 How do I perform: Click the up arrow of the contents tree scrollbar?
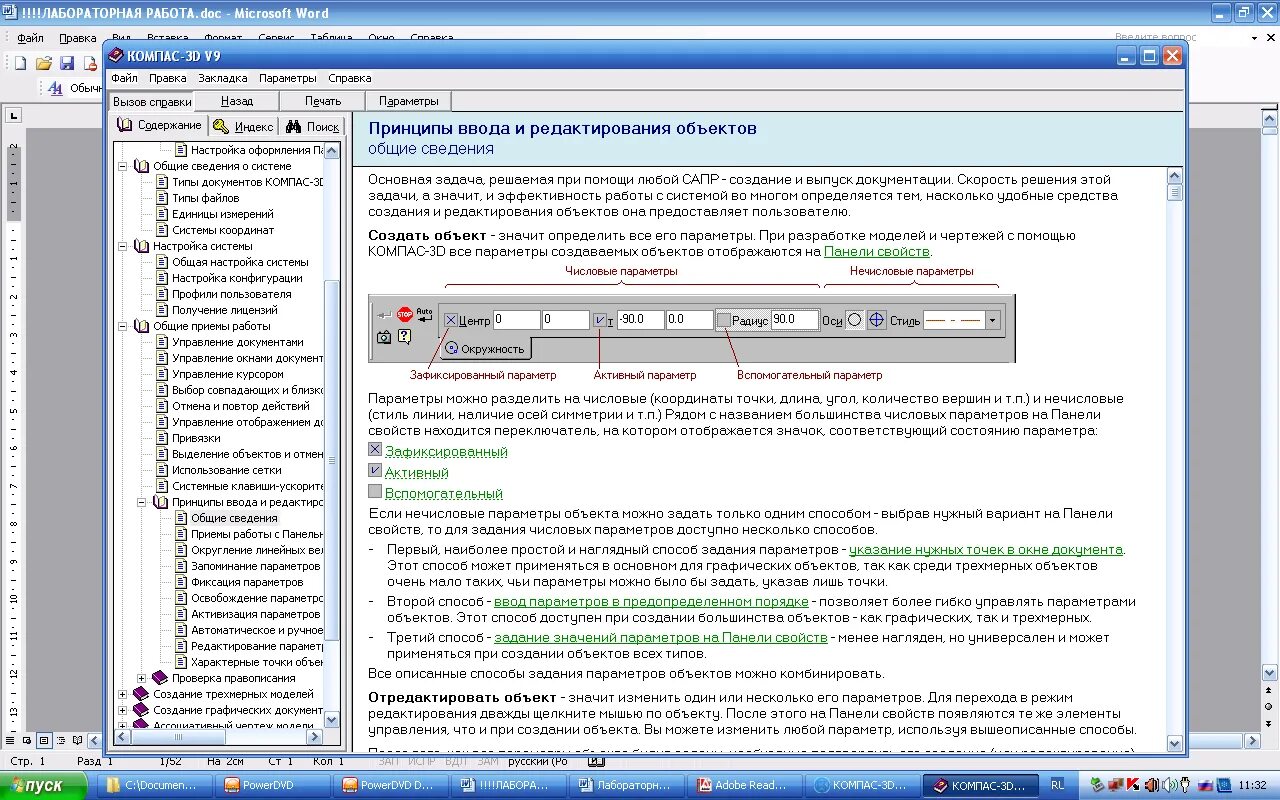[333, 150]
